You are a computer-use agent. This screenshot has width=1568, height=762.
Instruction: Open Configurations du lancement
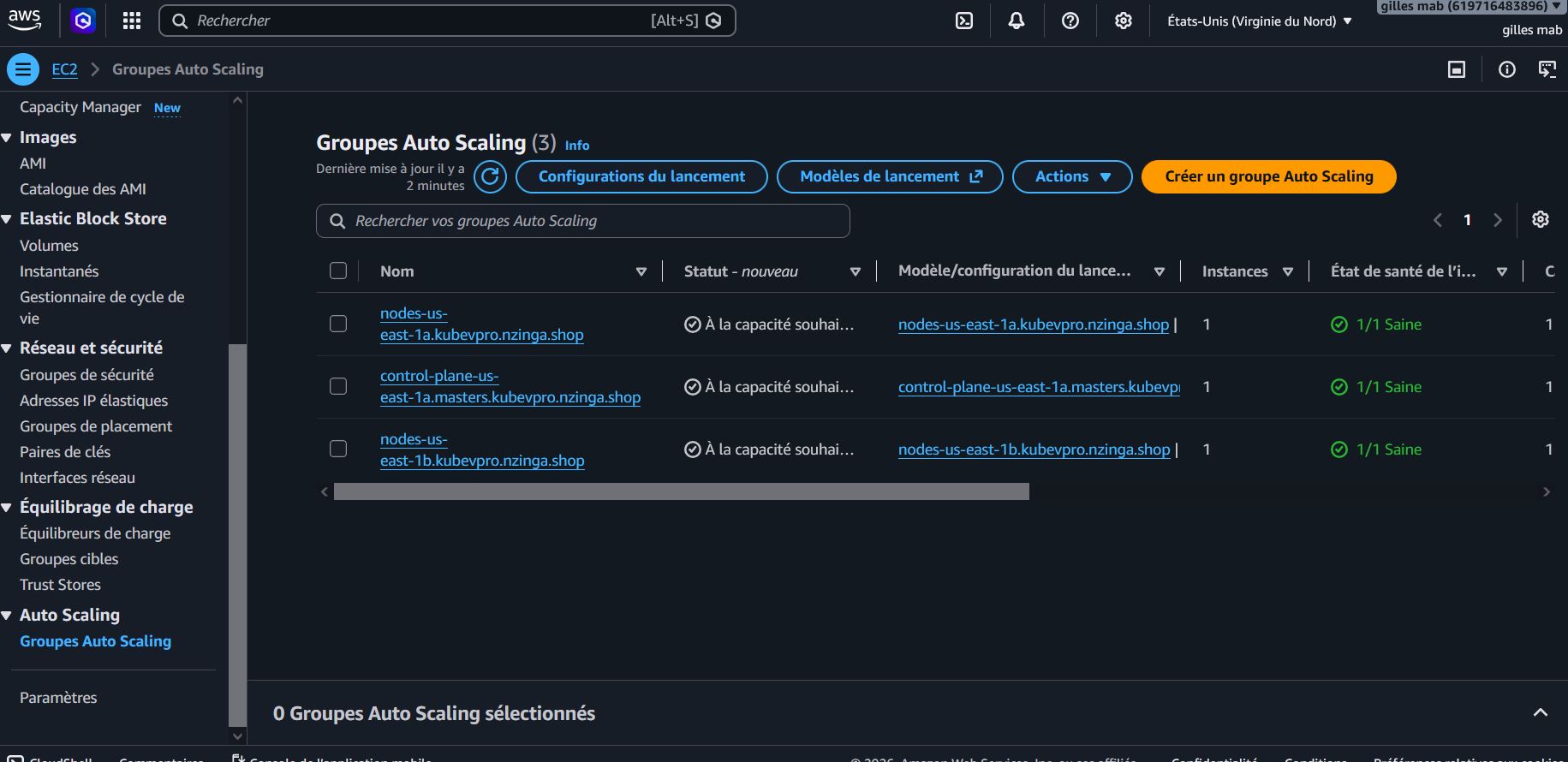click(x=641, y=176)
